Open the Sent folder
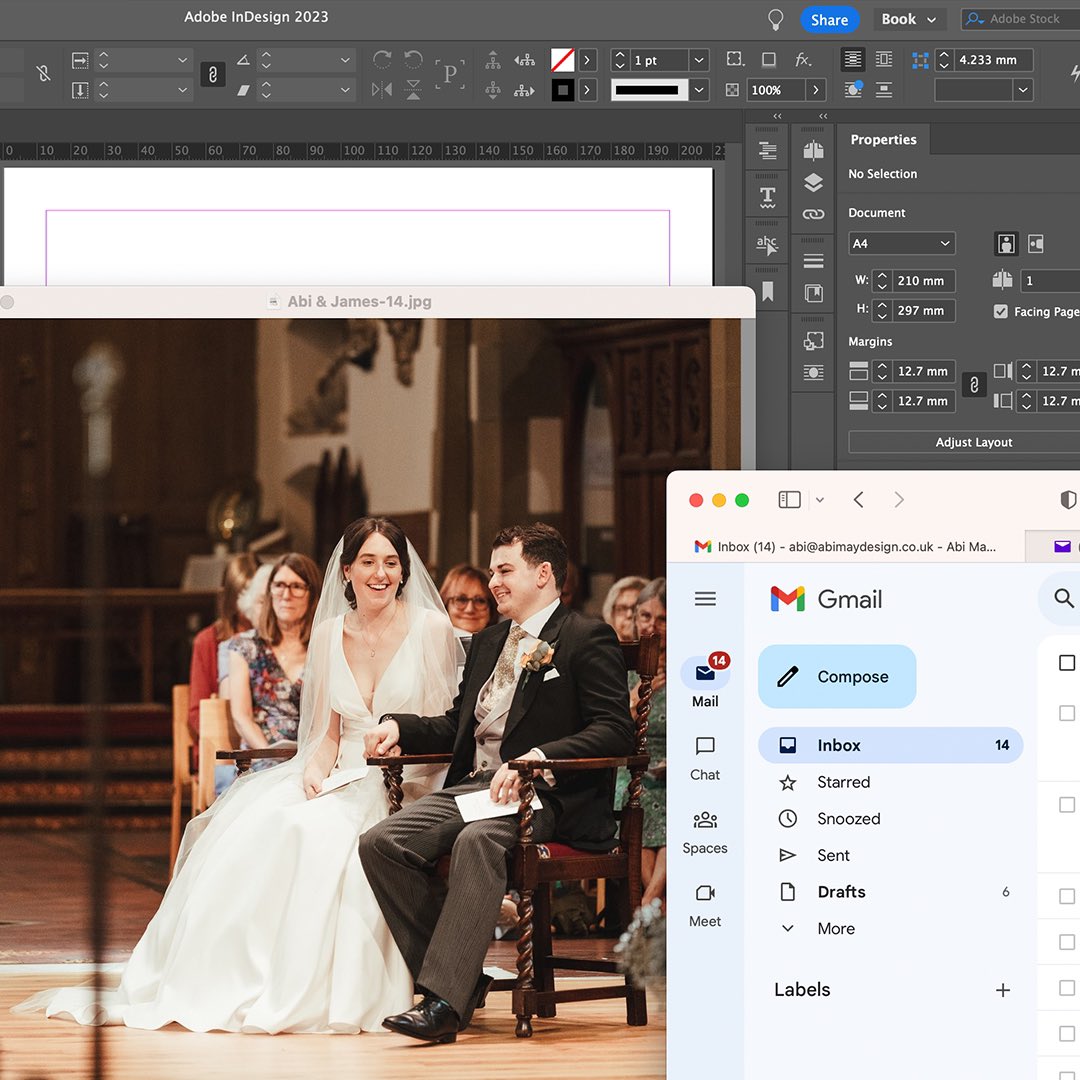Image resolution: width=1080 pixels, height=1080 pixels. [891, 855]
